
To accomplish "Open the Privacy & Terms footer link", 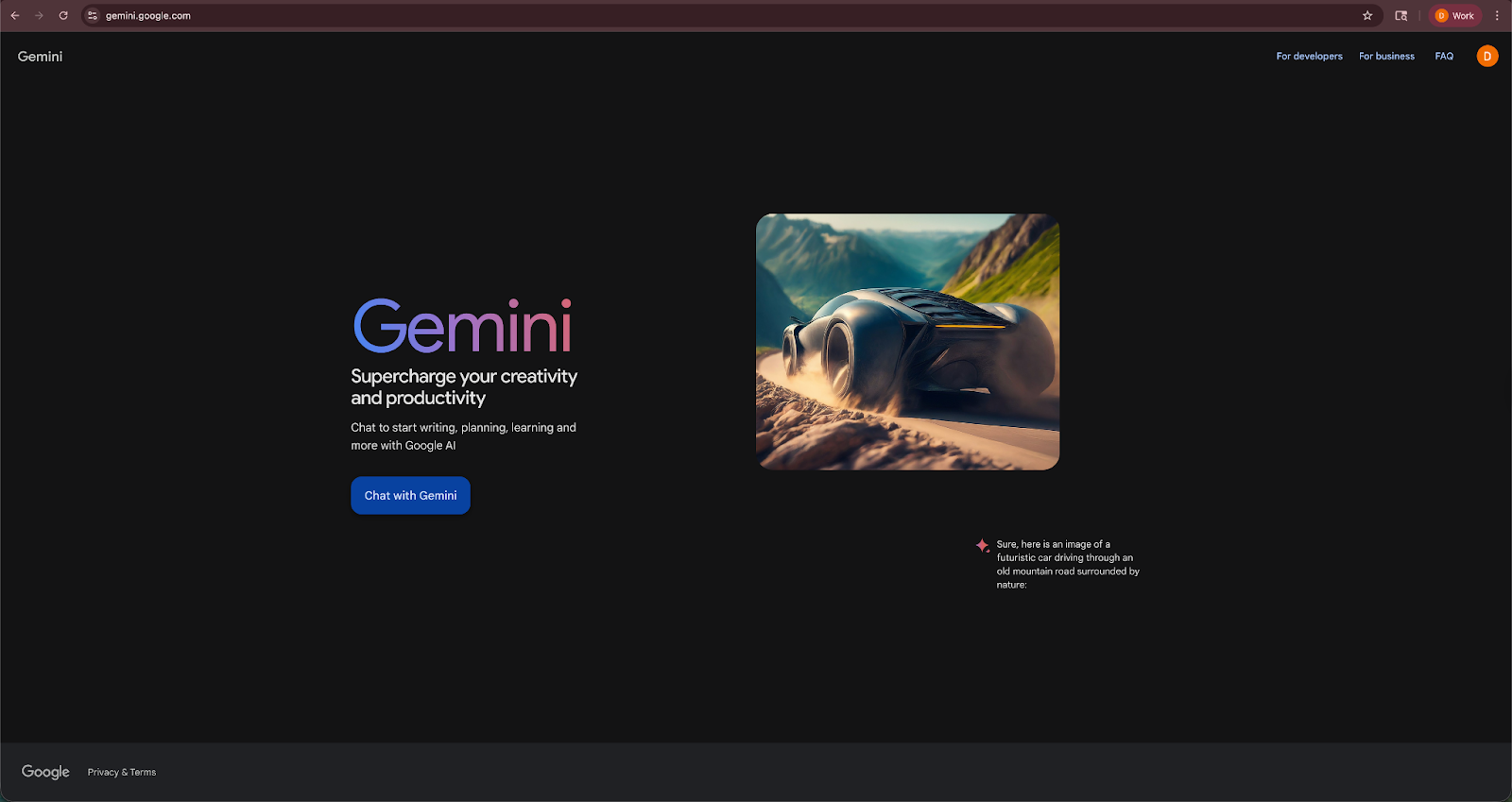I will pyautogui.click(x=122, y=772).
